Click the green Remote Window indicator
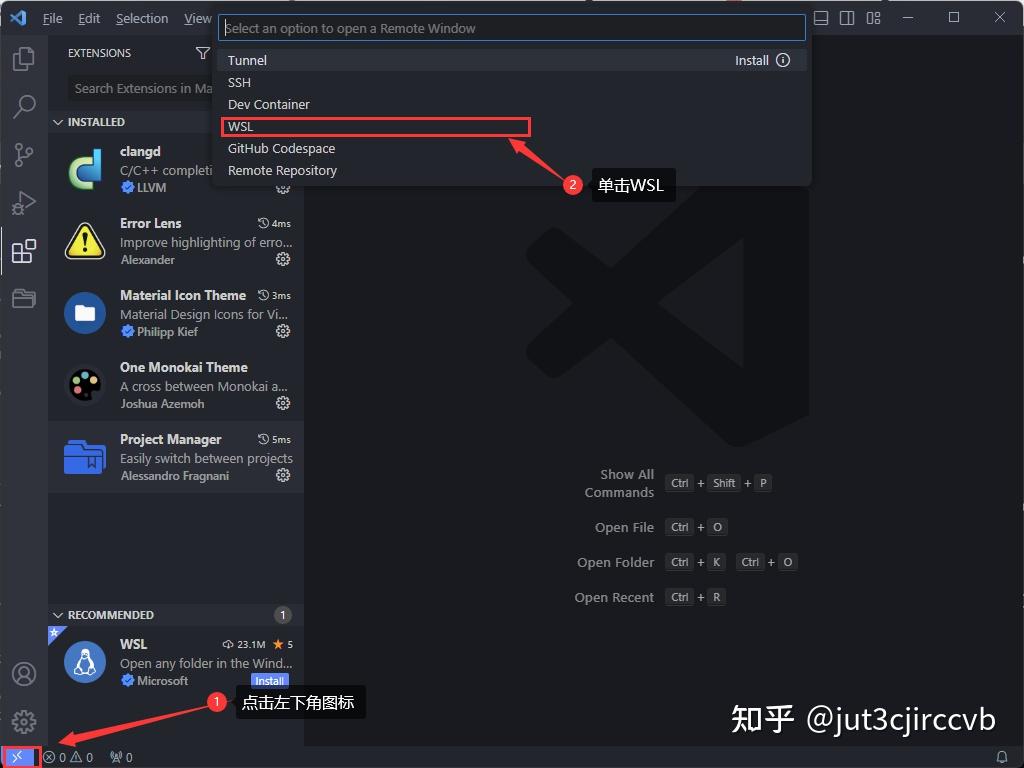 [17, 757]
